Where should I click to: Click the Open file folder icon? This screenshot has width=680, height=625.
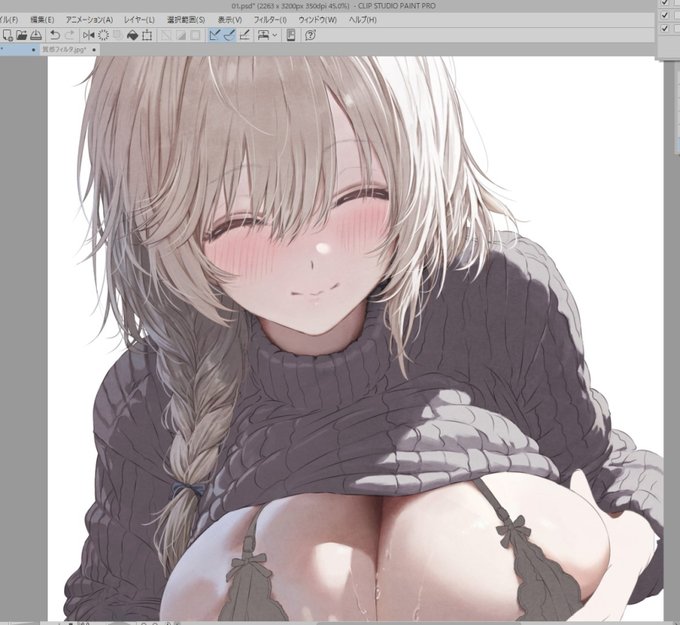(x=22, y=35)
